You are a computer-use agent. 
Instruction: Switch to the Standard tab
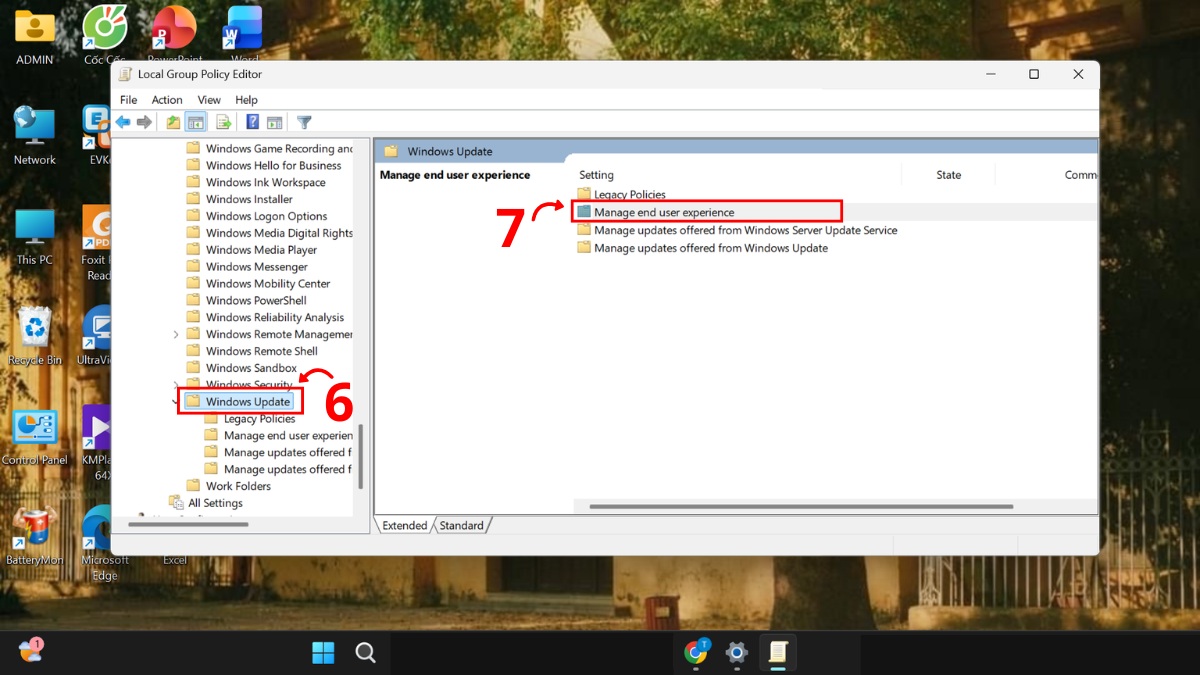[x=461, y=524]
